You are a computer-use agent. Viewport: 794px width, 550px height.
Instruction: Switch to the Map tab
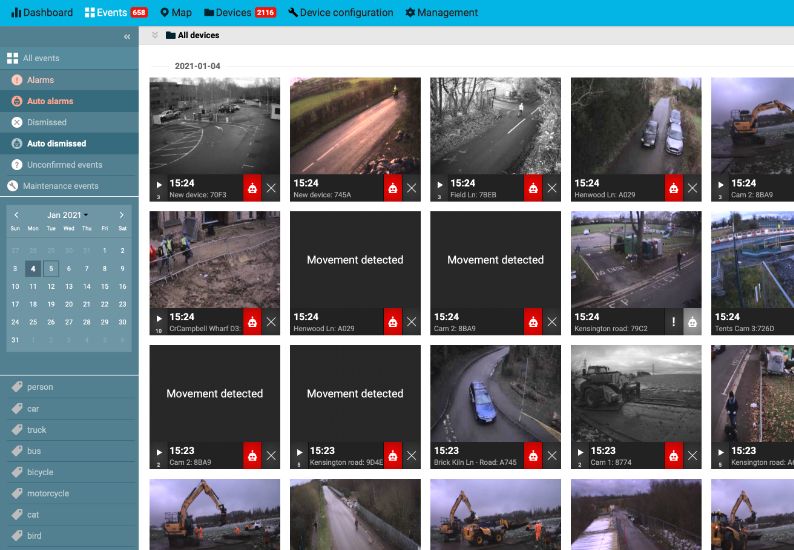coord(176,12)
